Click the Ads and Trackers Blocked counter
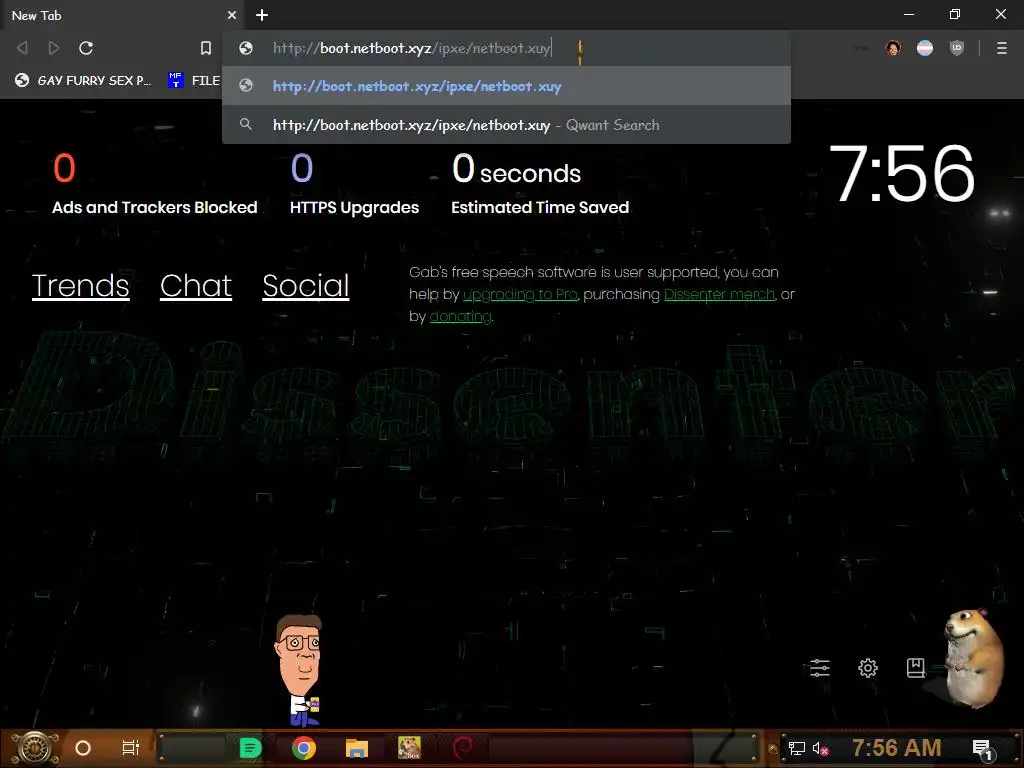 155,184
